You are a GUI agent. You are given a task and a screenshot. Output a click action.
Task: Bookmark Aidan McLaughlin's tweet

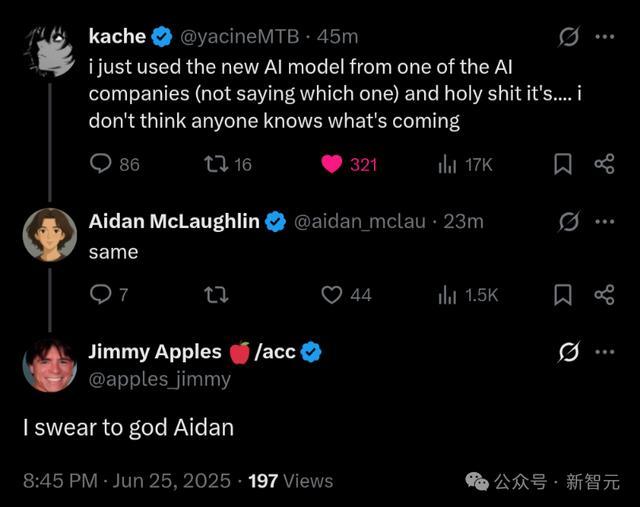tap(563, 294)
